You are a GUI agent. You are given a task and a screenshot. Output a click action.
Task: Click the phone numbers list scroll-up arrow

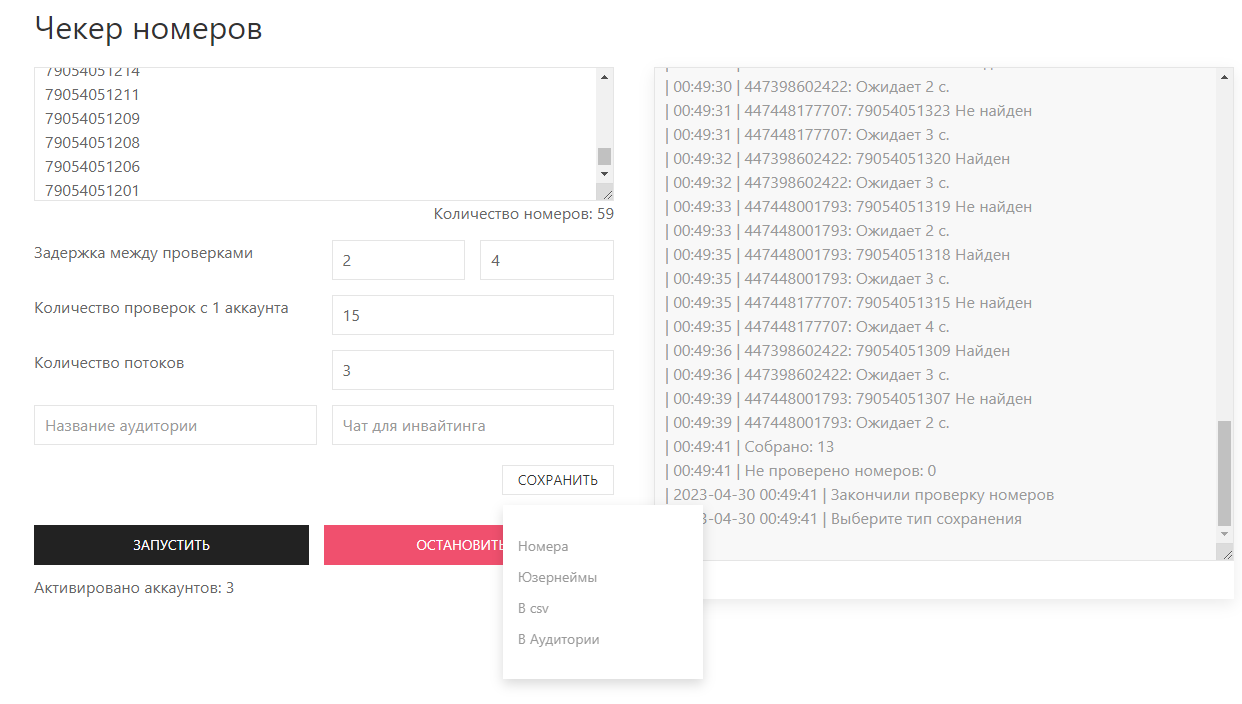click(x=604, y=77)
